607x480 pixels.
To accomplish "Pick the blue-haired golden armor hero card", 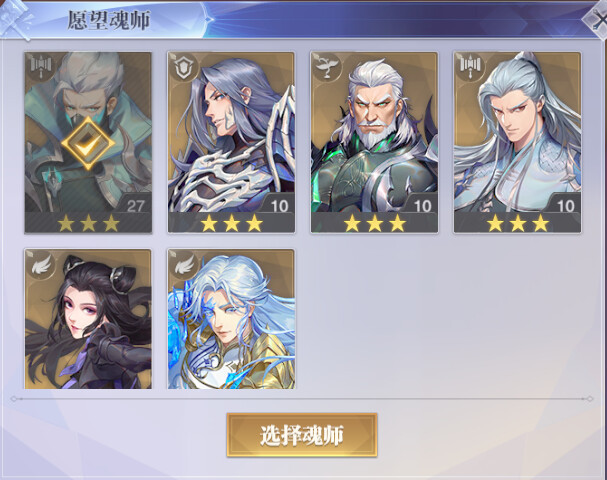I will coord(231,319).
